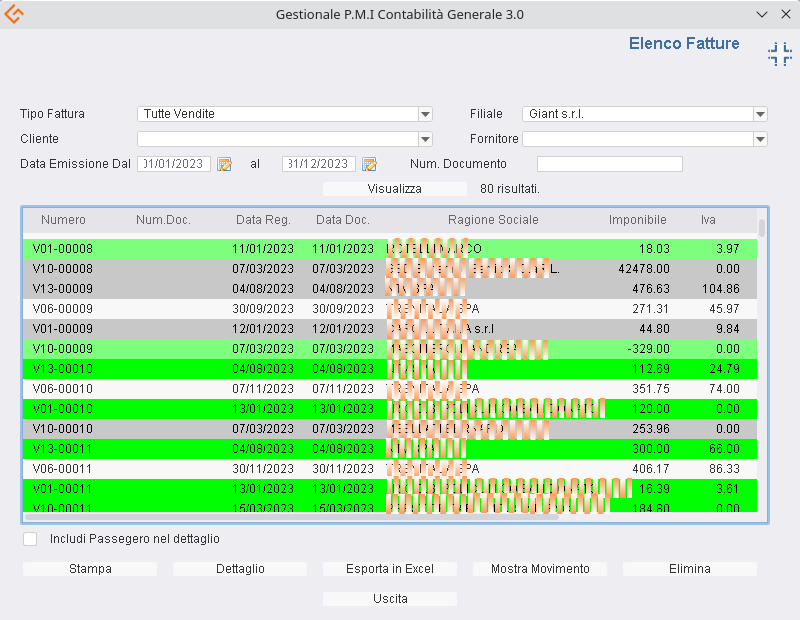This screenshot has width=800, height=620.
Task: Click the Num. Documento input field
Action: (609, 164)
